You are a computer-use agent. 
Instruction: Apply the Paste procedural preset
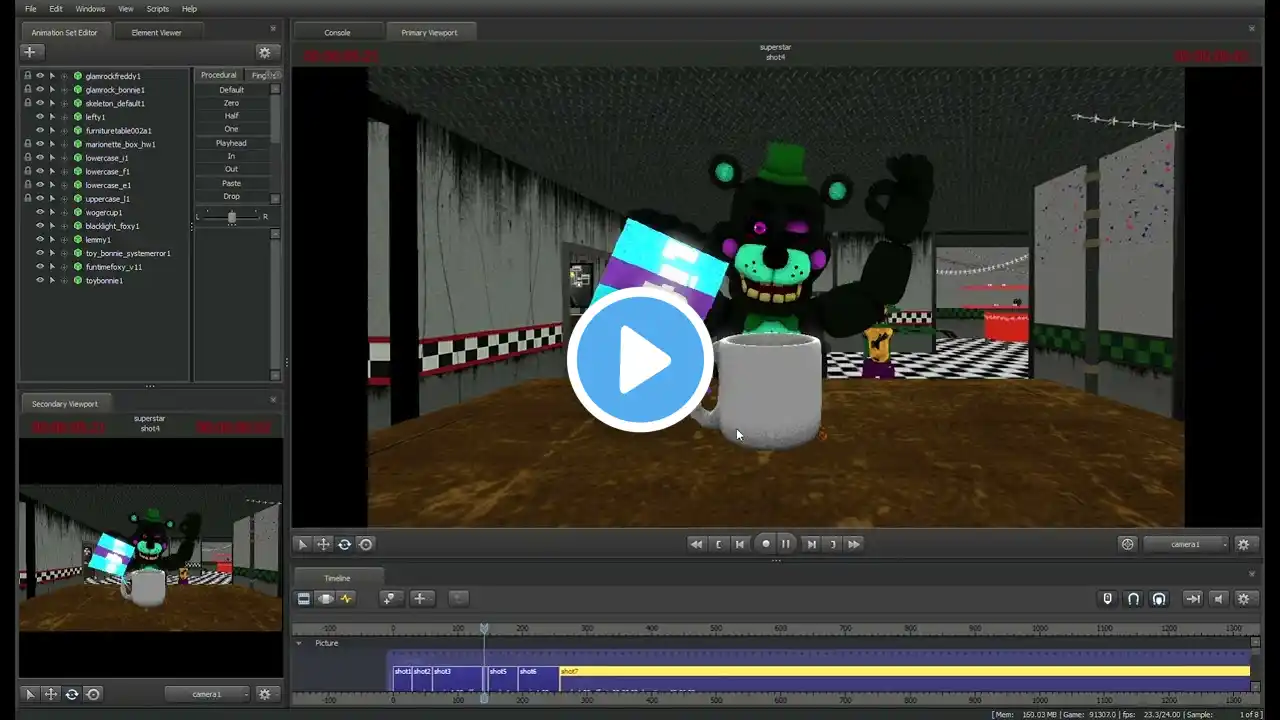[231, 183]
